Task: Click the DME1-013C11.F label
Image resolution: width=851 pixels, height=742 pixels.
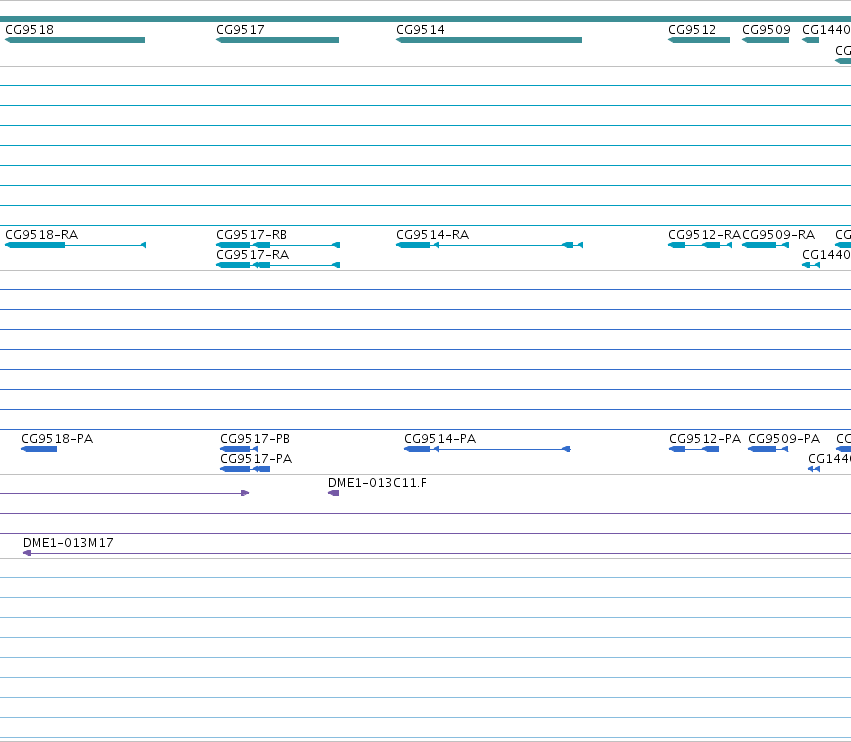Action: (x=377, y=483)
